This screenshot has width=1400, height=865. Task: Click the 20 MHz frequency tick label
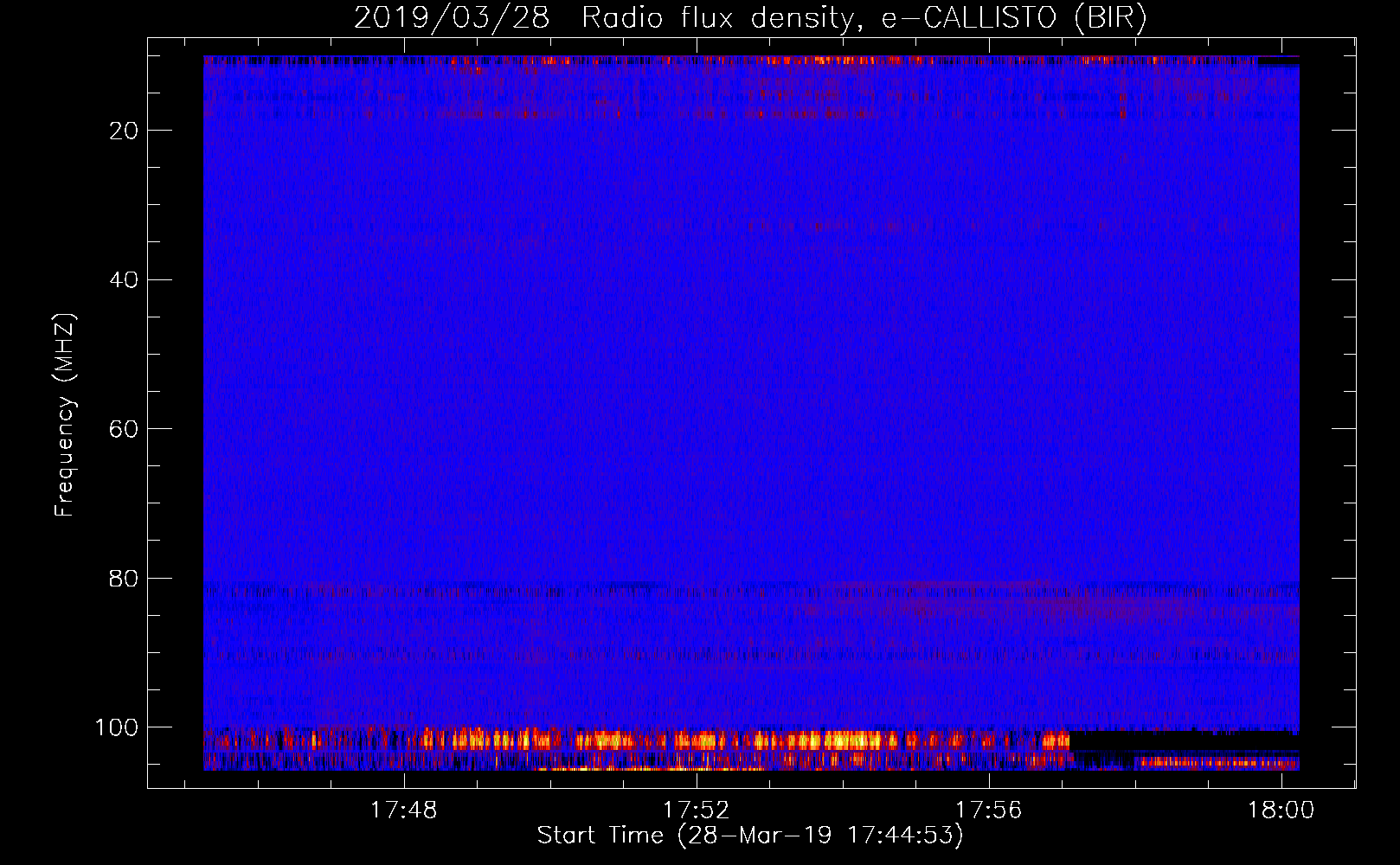coord(124,131)
